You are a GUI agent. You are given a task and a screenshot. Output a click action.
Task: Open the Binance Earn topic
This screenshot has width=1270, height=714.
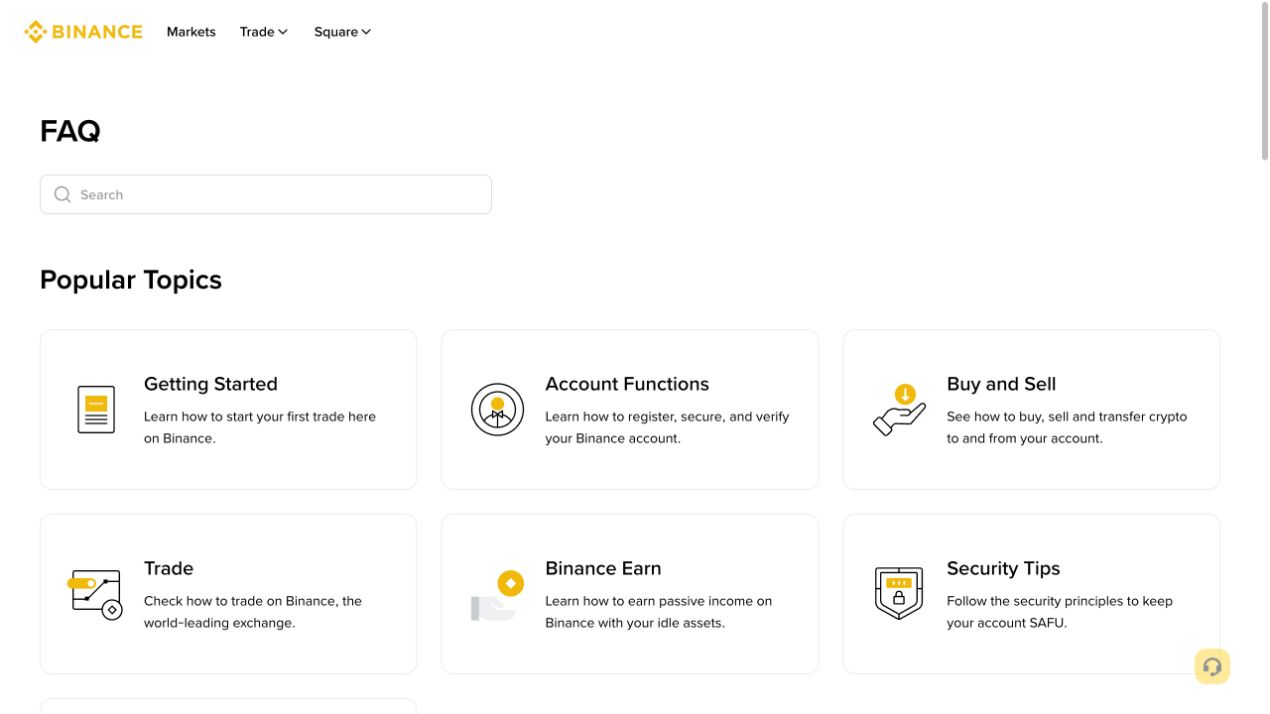point(630,594)
